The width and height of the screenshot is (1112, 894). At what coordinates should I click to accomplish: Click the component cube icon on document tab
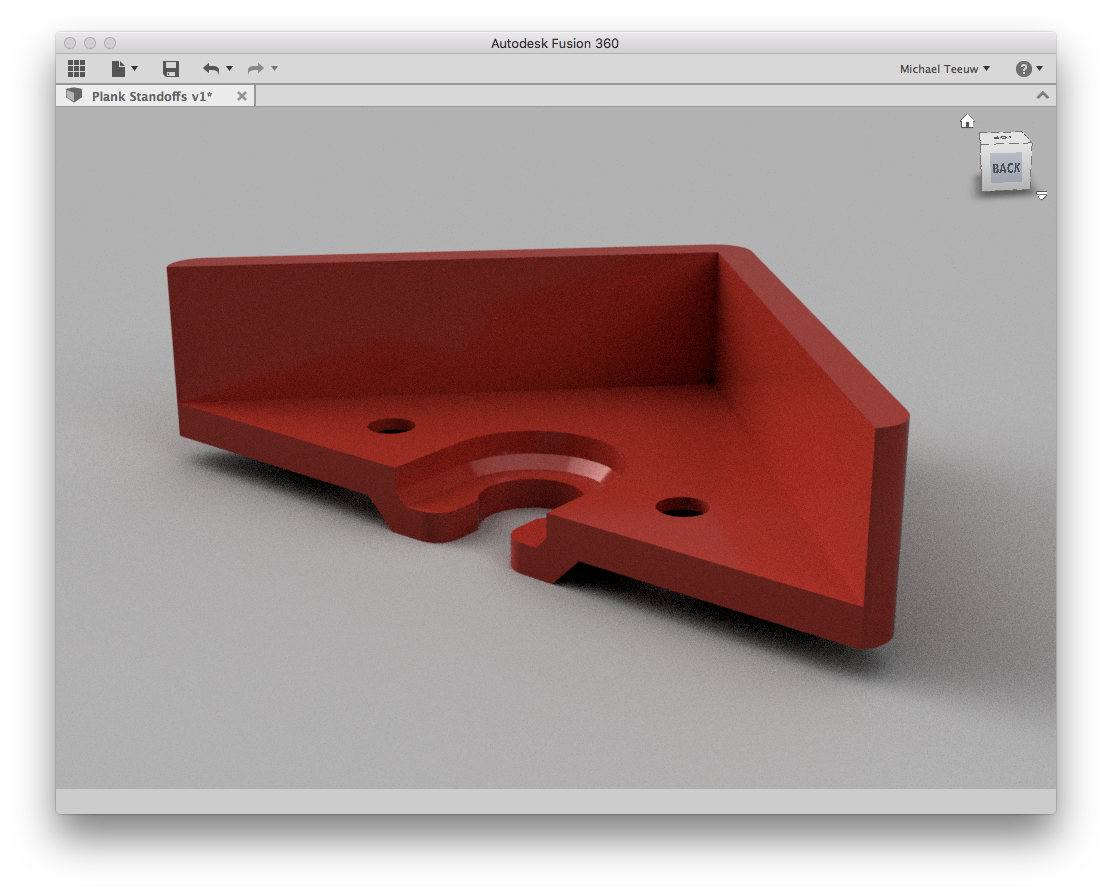pos(74,96)
